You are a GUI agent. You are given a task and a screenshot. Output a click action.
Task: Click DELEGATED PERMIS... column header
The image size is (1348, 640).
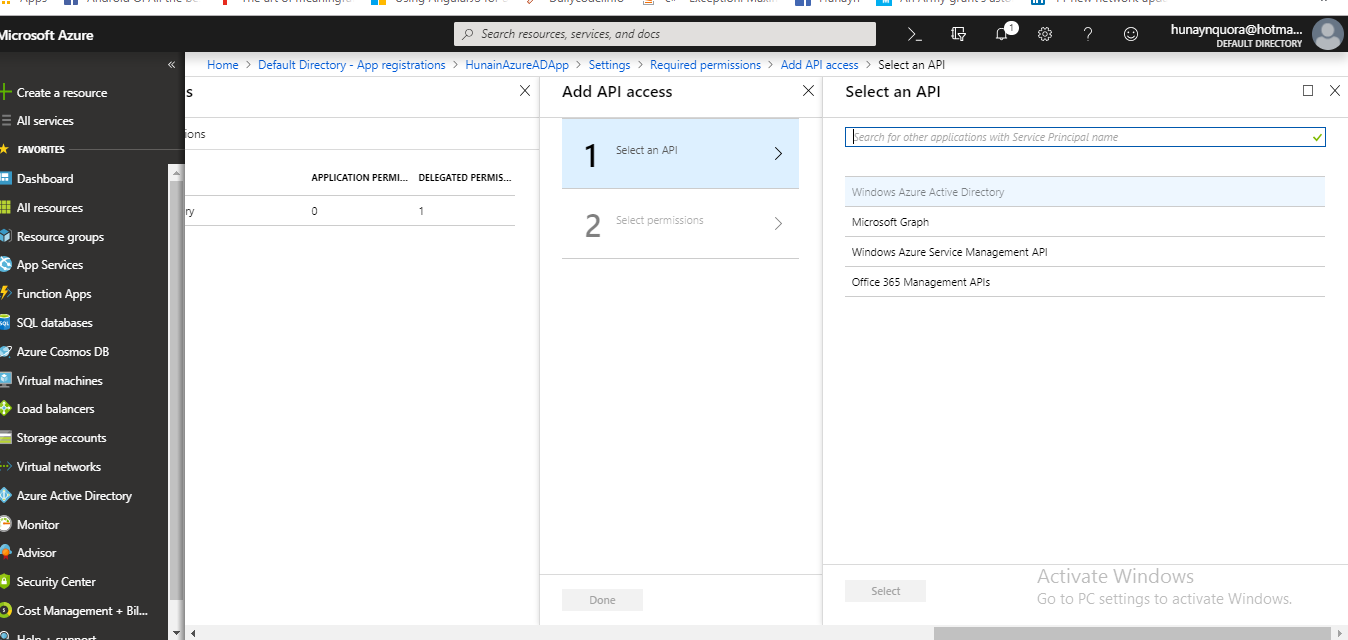pos(465,178)
